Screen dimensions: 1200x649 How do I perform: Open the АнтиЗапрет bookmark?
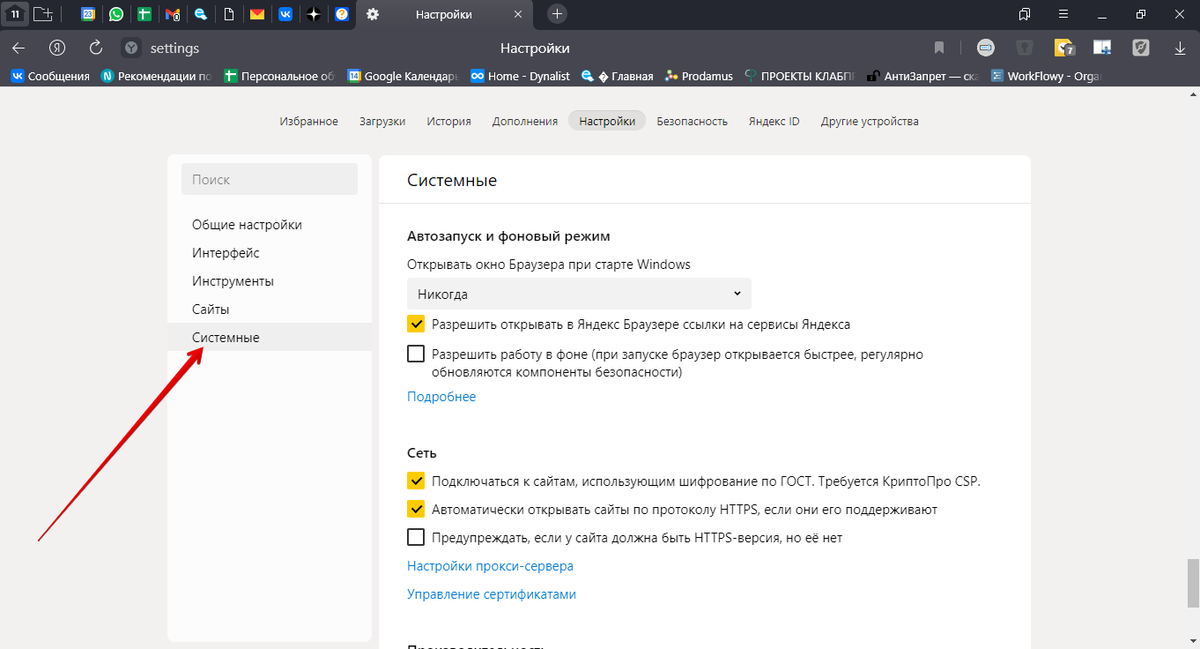[x=922, y=76]
